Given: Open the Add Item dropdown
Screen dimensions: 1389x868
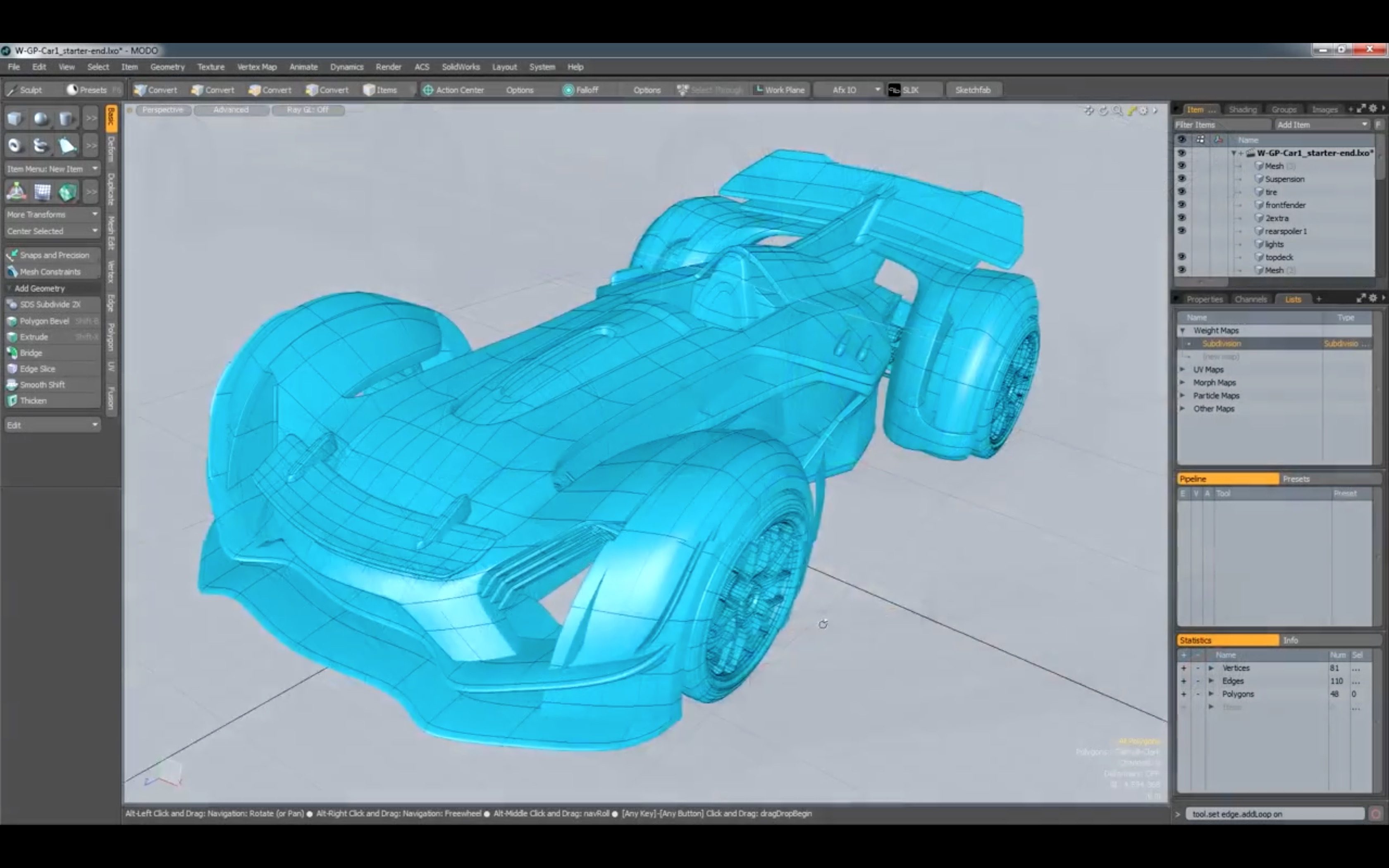Looking at the screenshot, I should [x=1322, y=124].
